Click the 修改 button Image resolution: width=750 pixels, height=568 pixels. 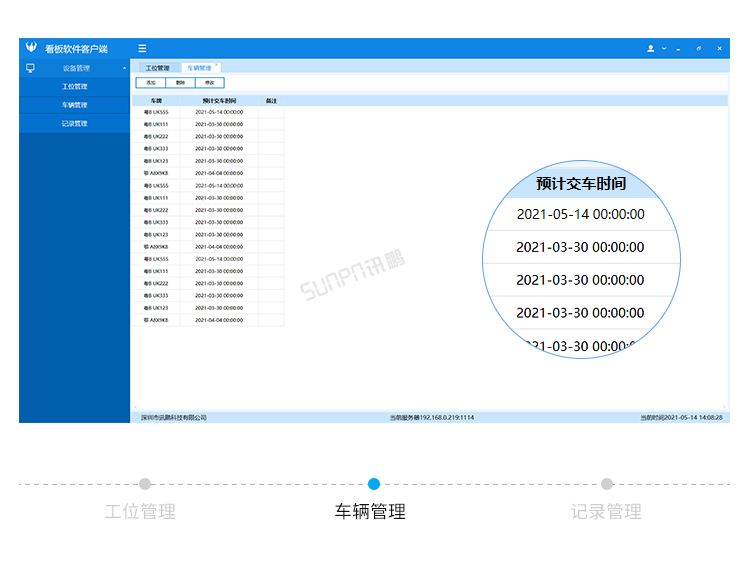210,83
